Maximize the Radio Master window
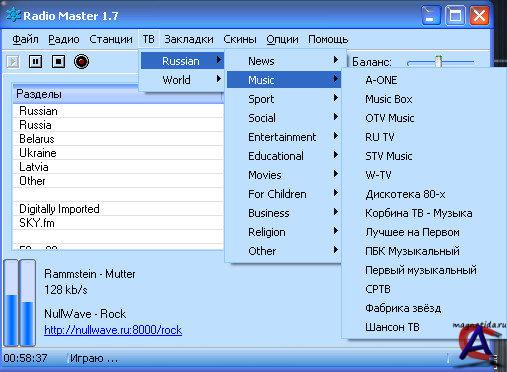Viewport: 507px width, 372px height. [455, 15]
